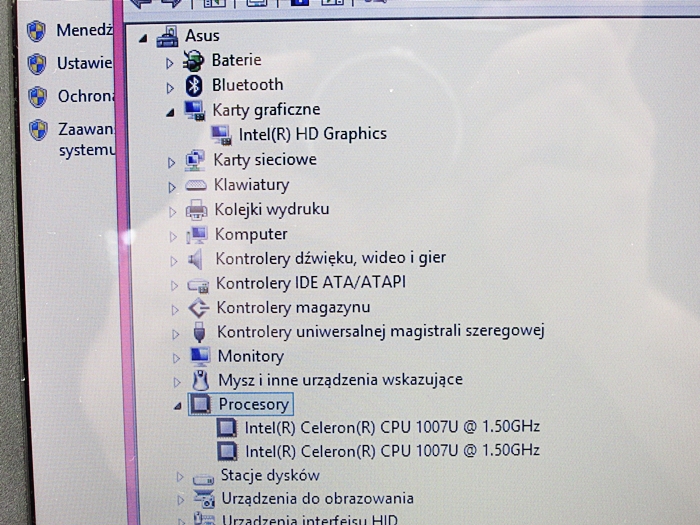Viewport: 700px width, 525px height.
Task: Click the Asus computer root icon
Action: 168,37
